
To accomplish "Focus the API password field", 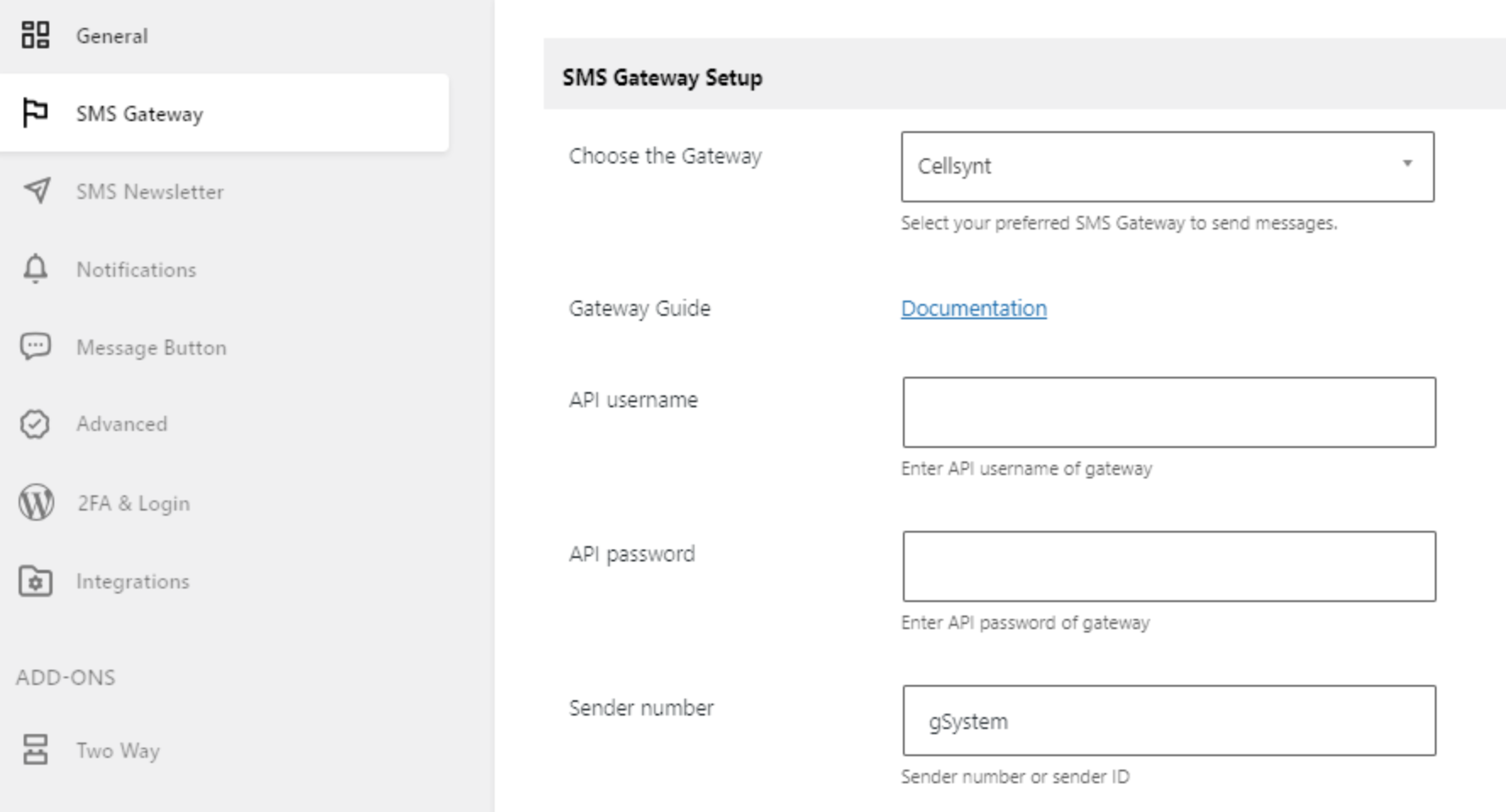I will click(x=1169, y=566).
